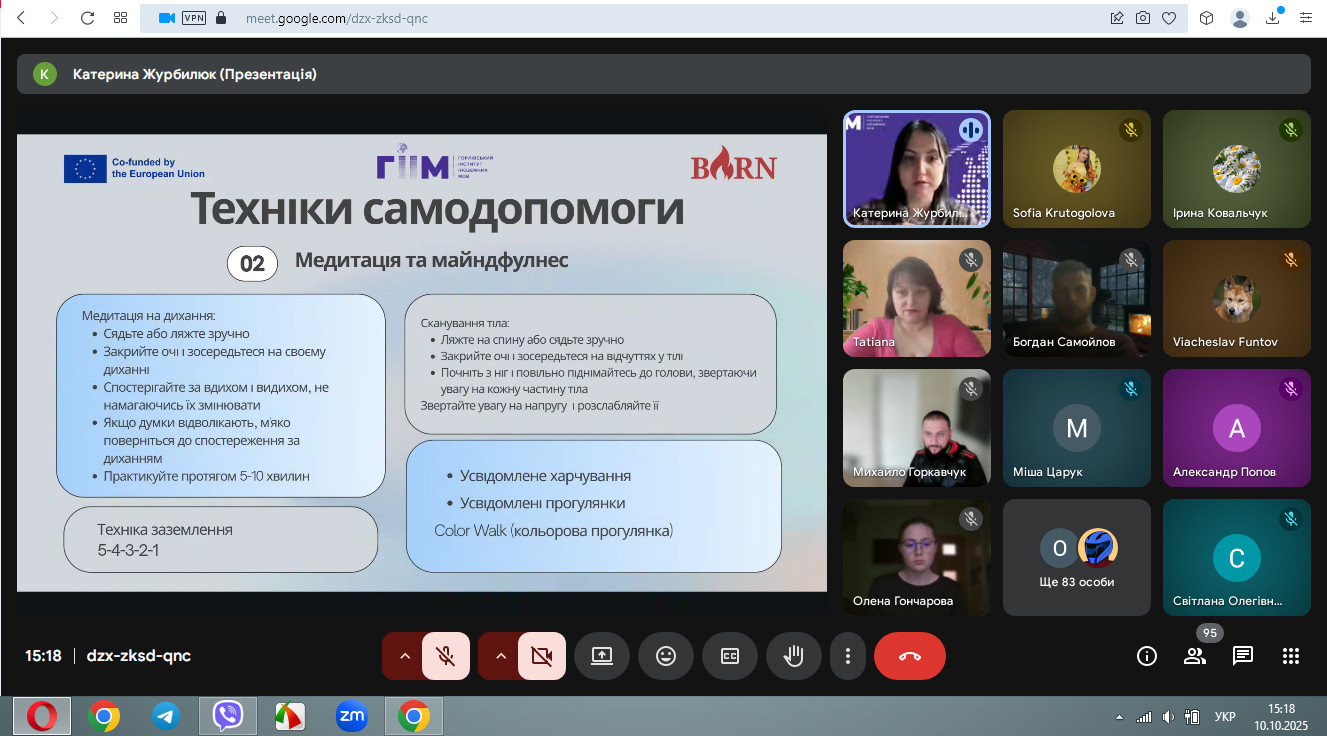Open the activities grid icon
The width and height of the screenshot is (1327, 736).
(x=1291, y=656)
